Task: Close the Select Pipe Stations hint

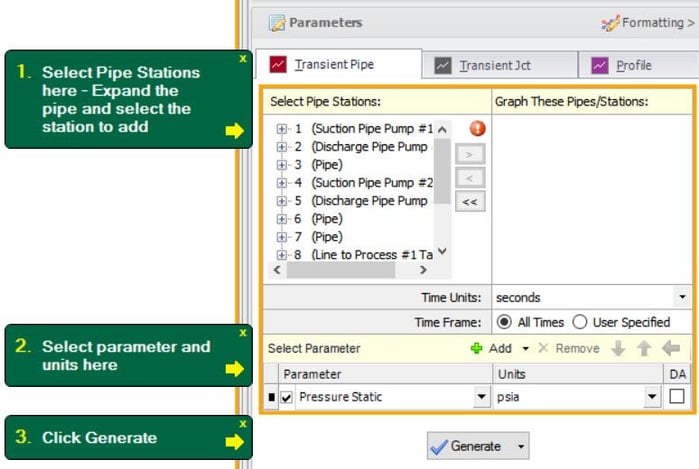Action: point(243,58)
